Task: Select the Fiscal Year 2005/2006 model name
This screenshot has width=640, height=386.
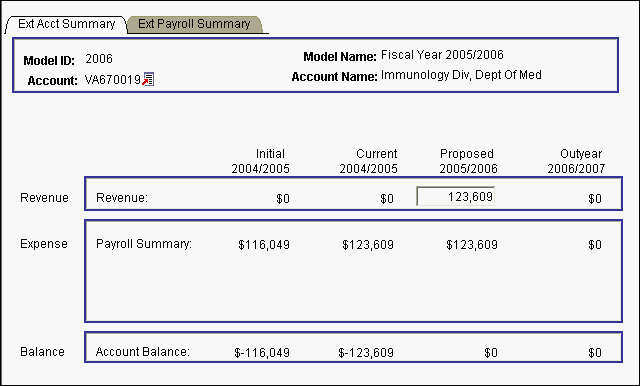Action: tap(442, 55)
